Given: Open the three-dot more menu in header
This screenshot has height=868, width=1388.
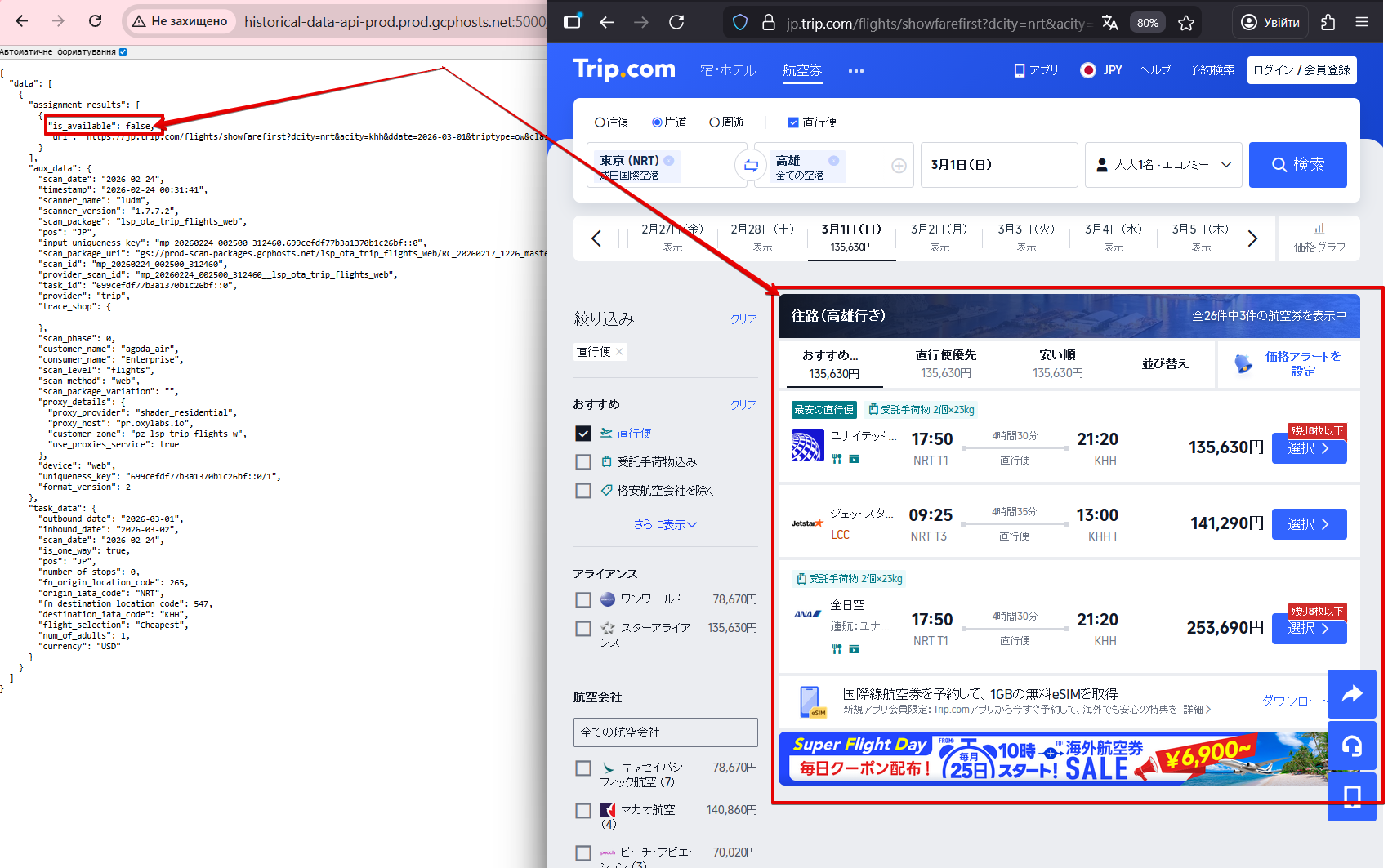Looking at the screenshot, I should pyautogui.click(x=856, y=71).
